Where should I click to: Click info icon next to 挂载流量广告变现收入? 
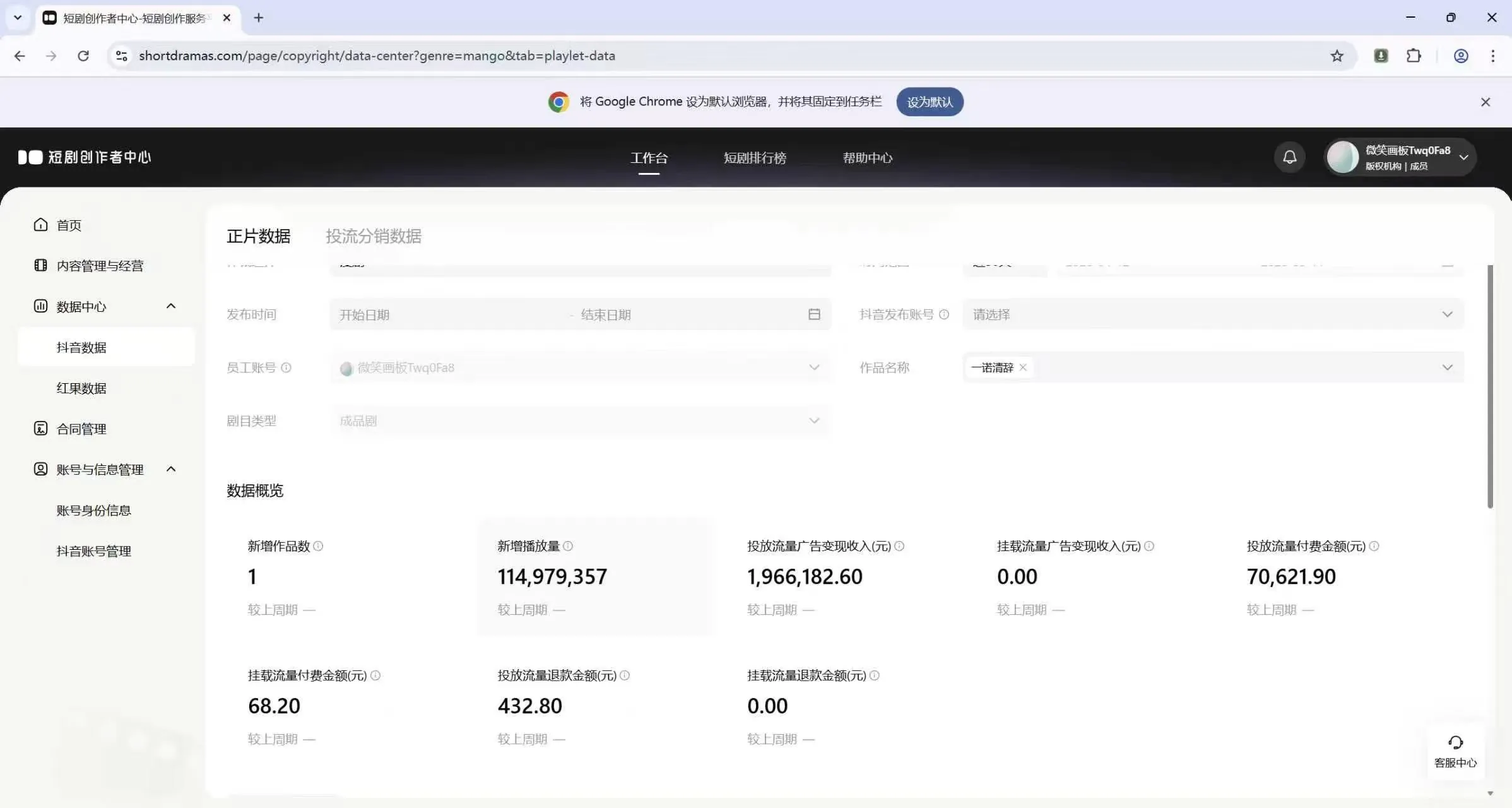coord(1149,546)
